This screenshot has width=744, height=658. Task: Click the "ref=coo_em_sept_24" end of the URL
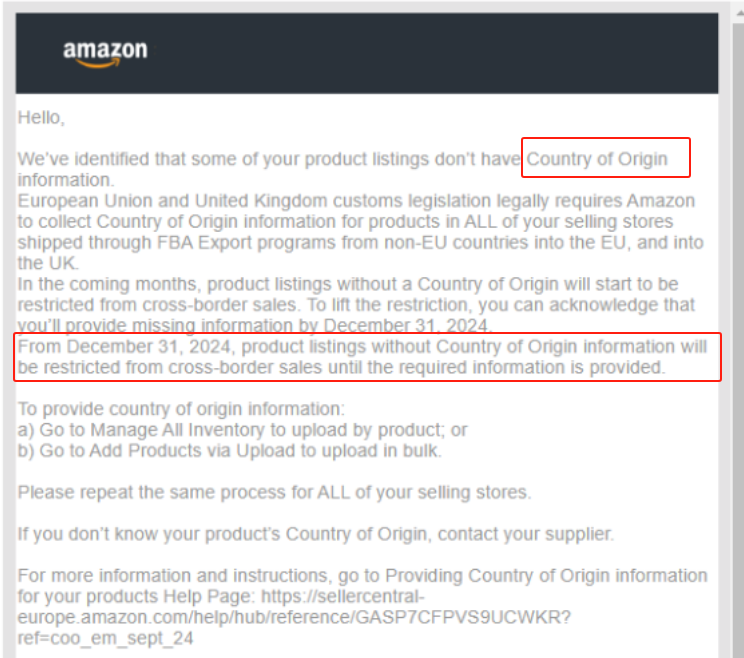click(x=105, y=637)
